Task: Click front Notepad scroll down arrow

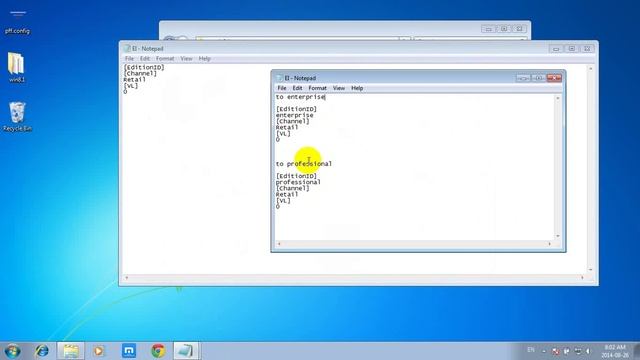Action: click(x=558, y=236)
